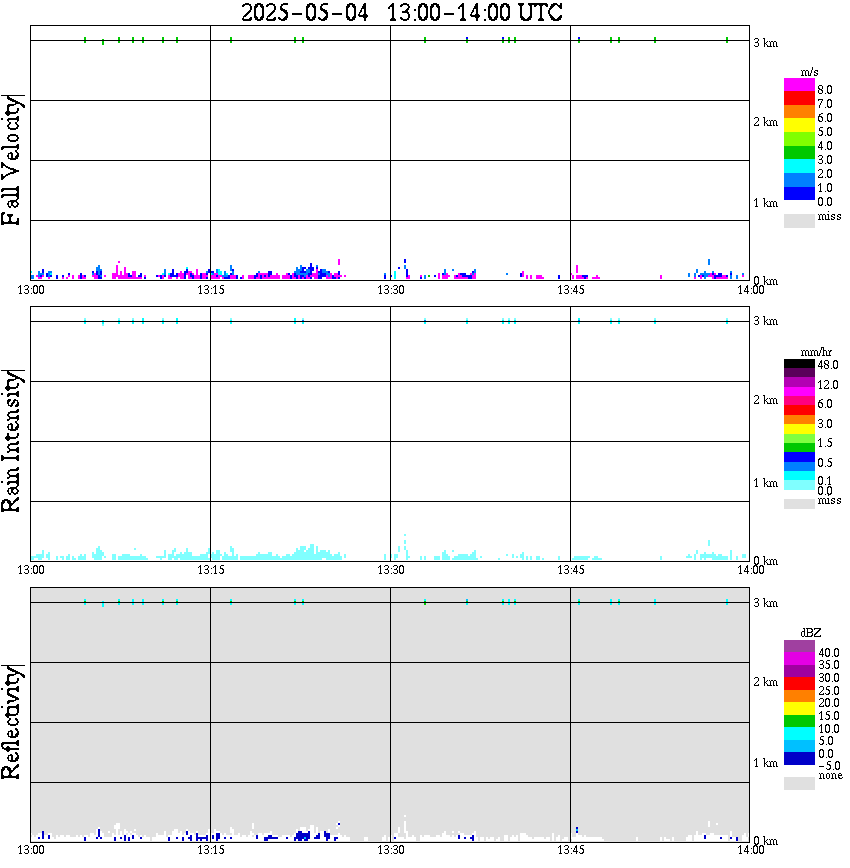Click the Rain Intensity axis label
Screen dimensions: 850x868
[x=12, y=441]
